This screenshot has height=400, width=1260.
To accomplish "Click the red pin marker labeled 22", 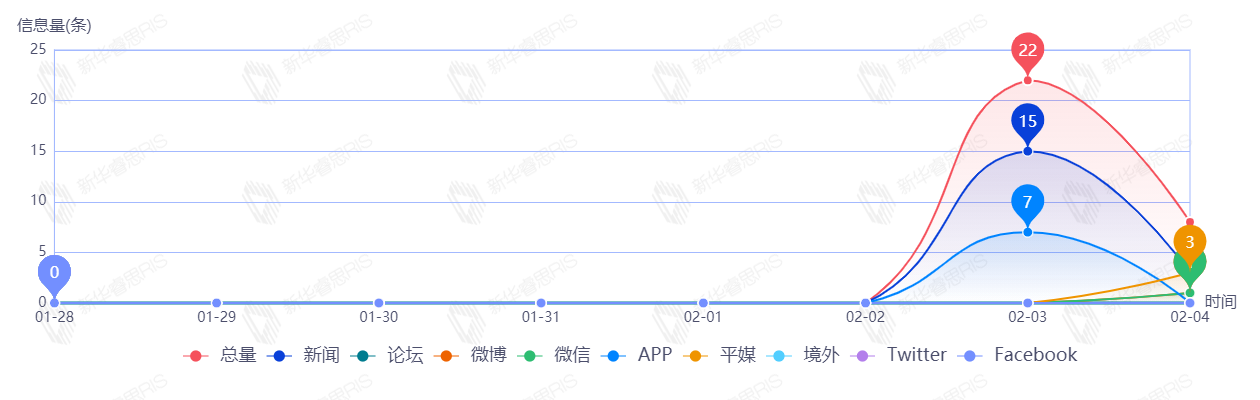I will [1027, 50].
